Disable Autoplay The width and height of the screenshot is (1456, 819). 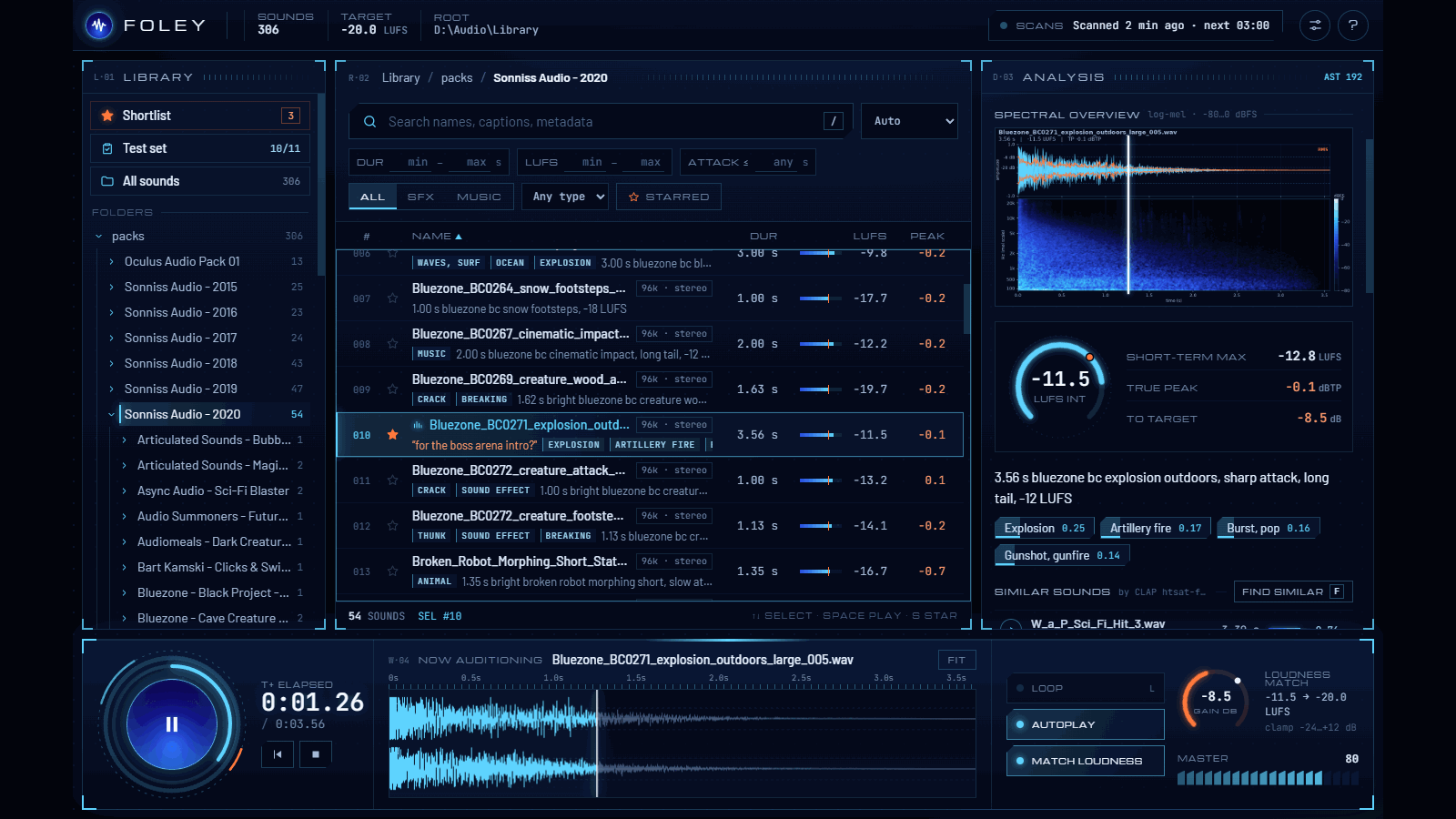tap(1085, 725)
